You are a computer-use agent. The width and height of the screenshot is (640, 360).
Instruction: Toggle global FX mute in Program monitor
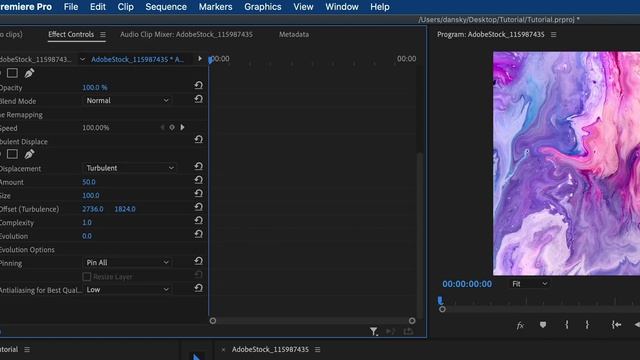click(x=520, y=325)
